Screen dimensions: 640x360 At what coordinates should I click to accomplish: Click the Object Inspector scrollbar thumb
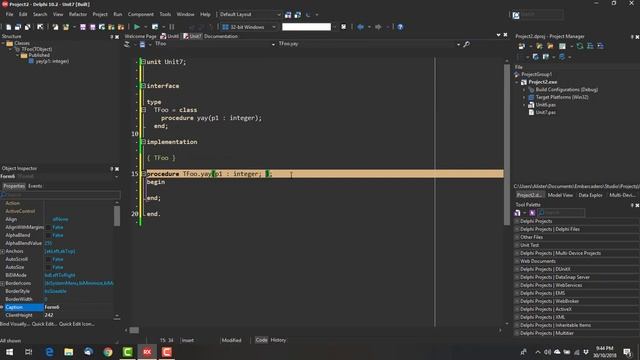117,216
